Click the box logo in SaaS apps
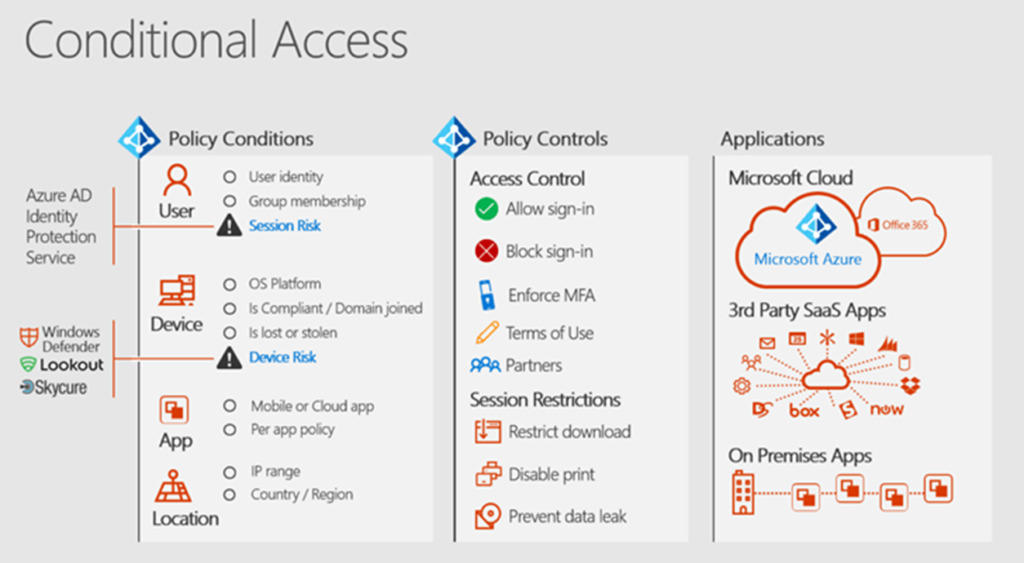Screen dimensions: 1024x563 [x=804, y=411]
